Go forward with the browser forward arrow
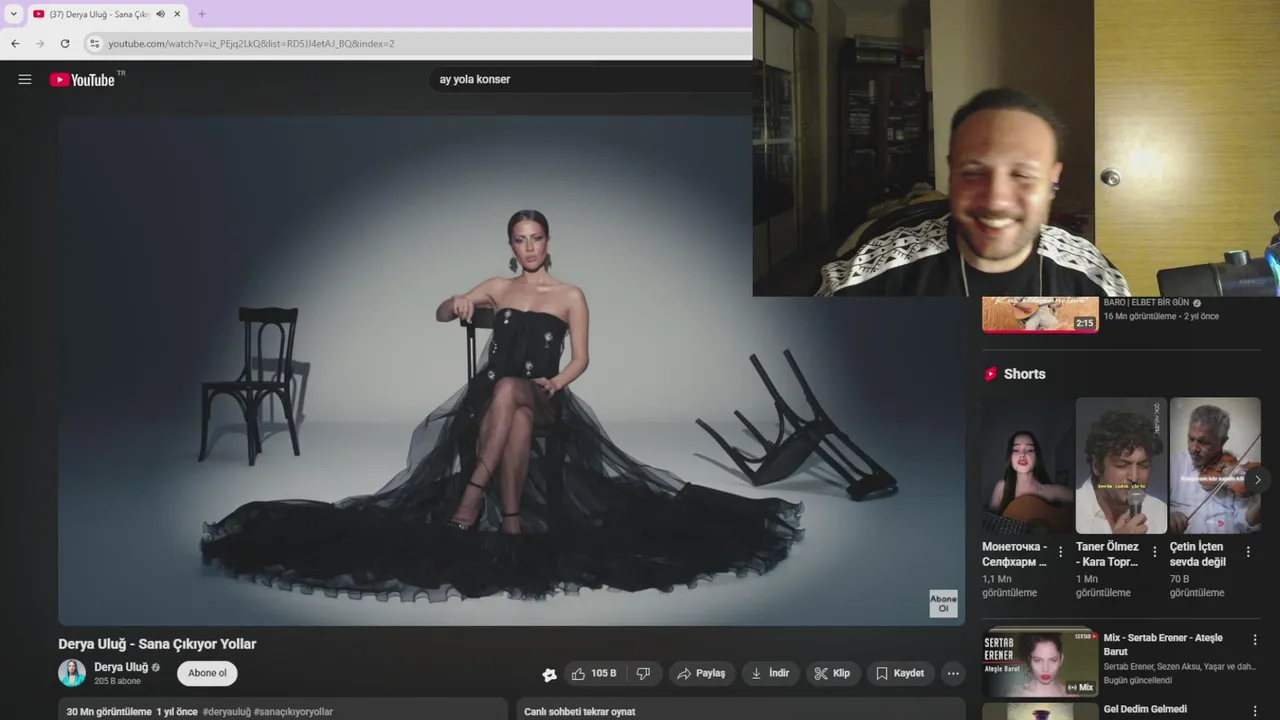Screen dimensions: 1280x720 point(40,44)
